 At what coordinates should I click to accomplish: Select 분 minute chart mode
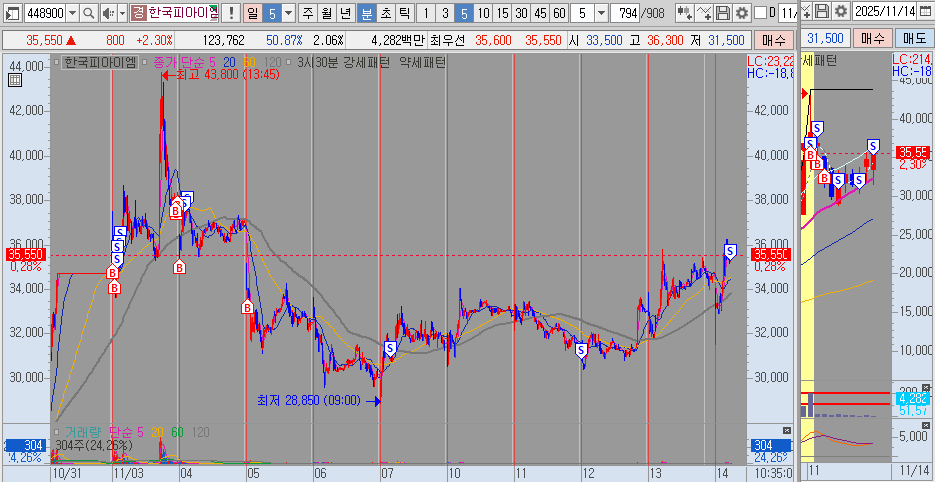coord(367,13)
